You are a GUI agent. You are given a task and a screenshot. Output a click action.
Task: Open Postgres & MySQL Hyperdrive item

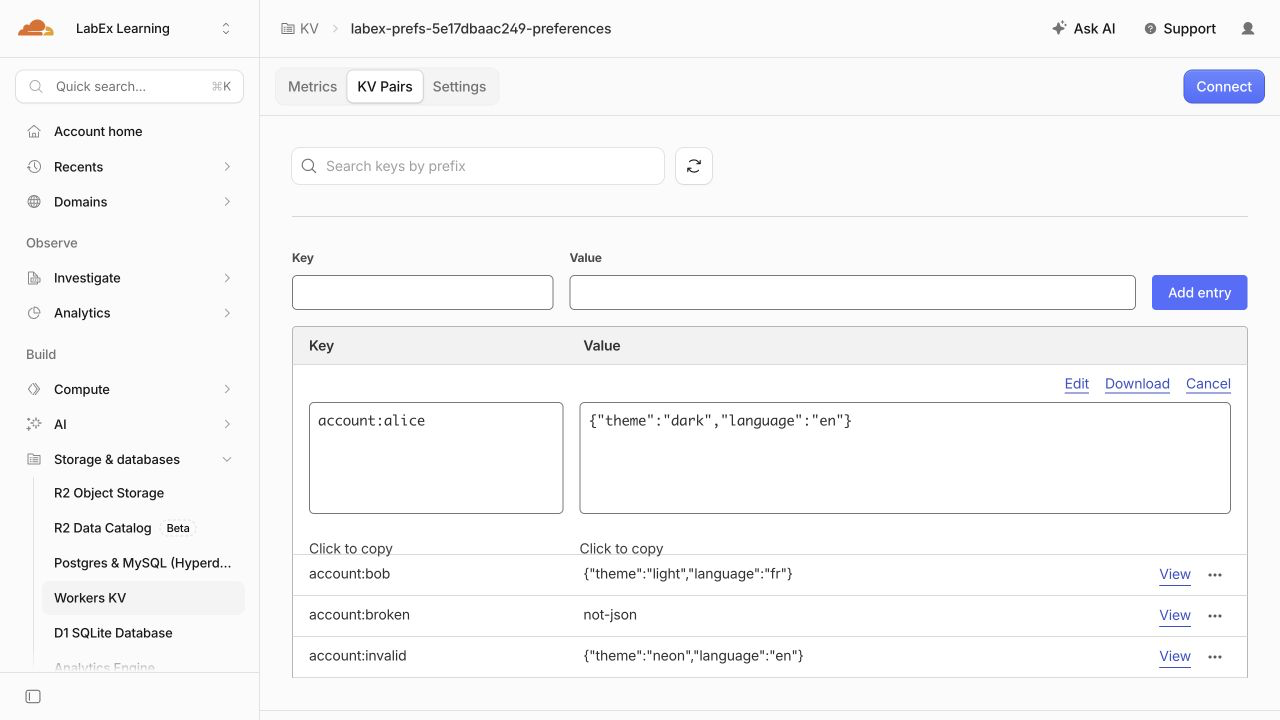[145, 563]
